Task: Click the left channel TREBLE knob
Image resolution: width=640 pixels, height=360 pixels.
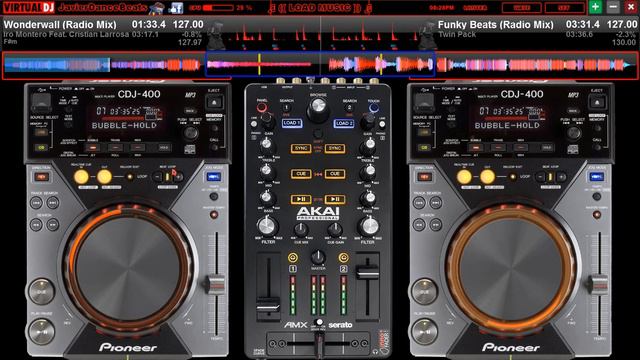Action: [266, 144]
